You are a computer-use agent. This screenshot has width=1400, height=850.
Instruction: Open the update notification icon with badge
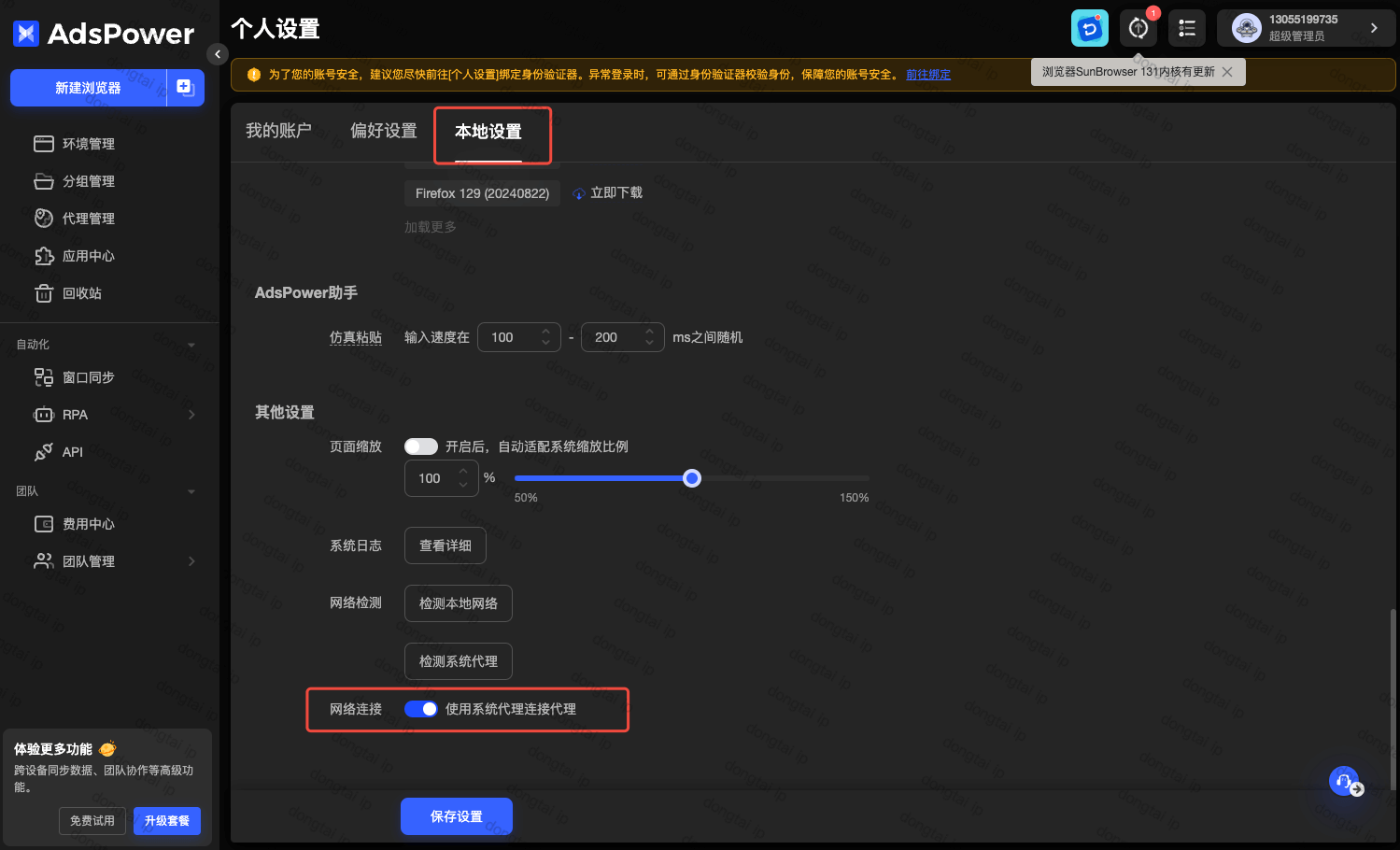click(1138, 28)
